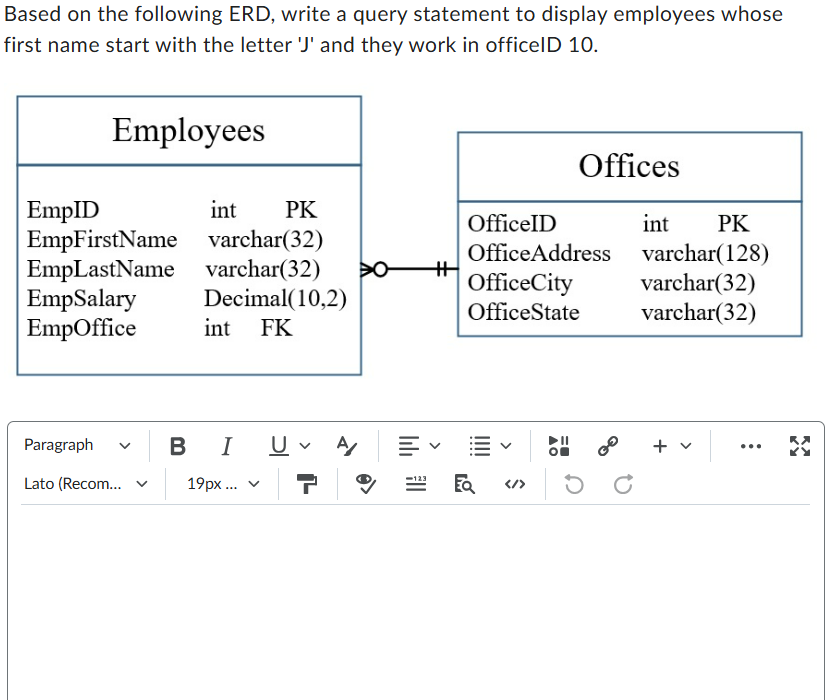Run the accessibility checker
The width and height of the screenshot is (828, 700).
(x=365, y=483)
